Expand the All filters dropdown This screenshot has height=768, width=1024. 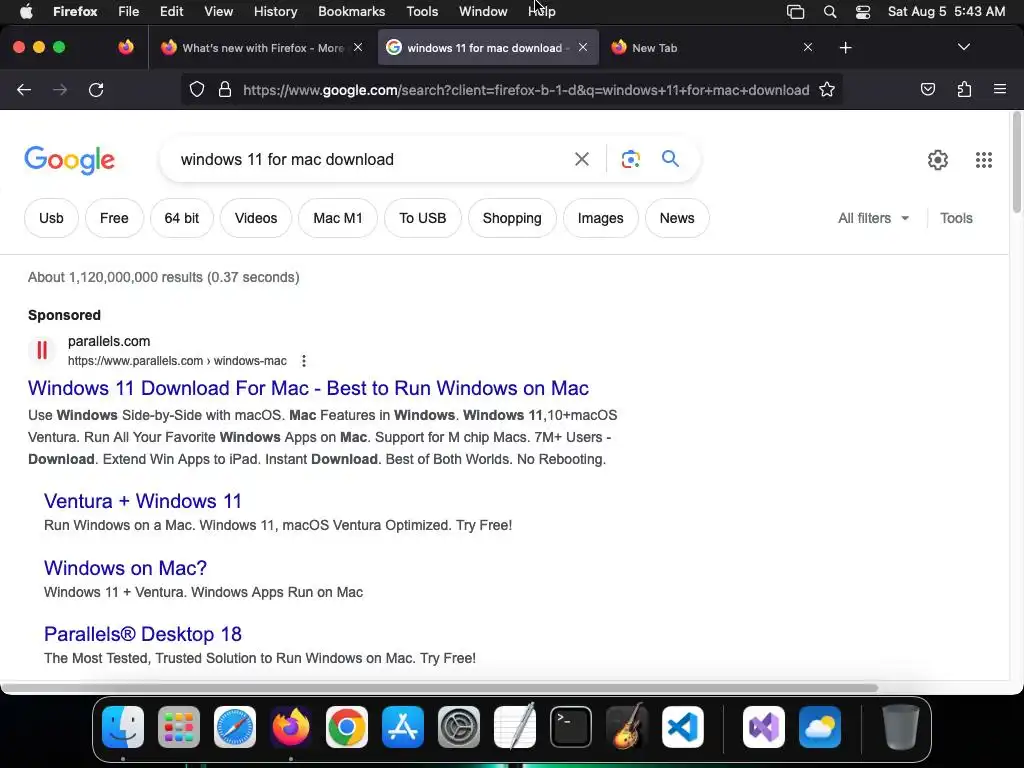coord(873,218)
